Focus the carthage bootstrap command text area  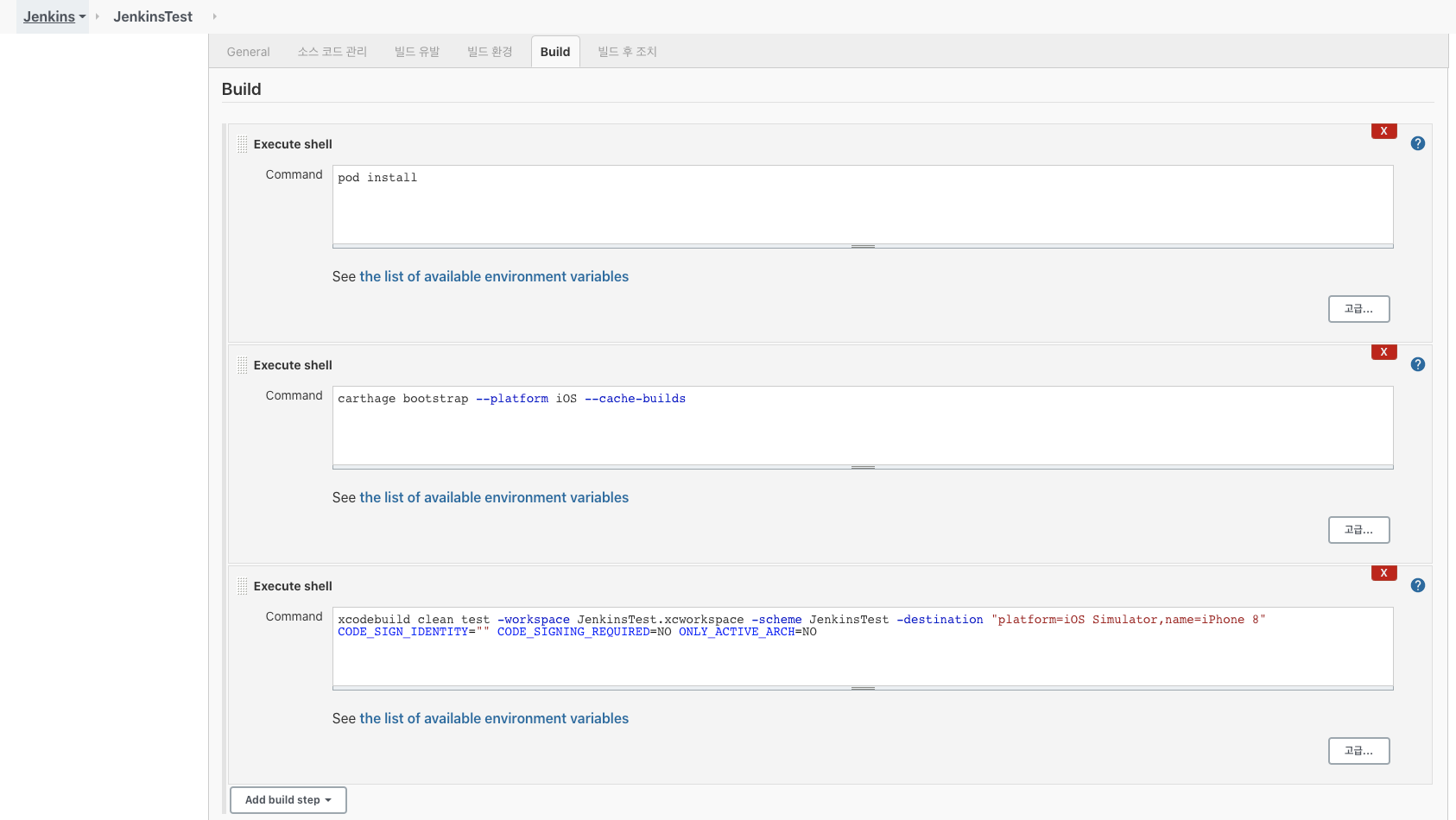(x=863, y=426)
